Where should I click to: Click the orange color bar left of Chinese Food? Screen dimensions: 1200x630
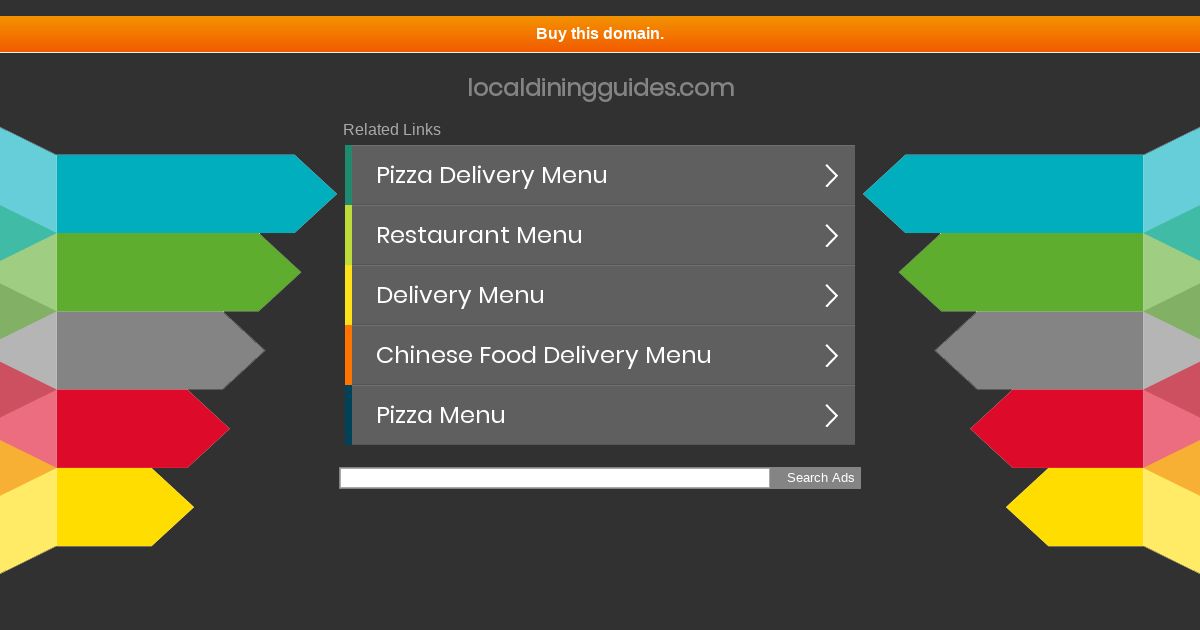pyautogui.click(x=348, y=355)
